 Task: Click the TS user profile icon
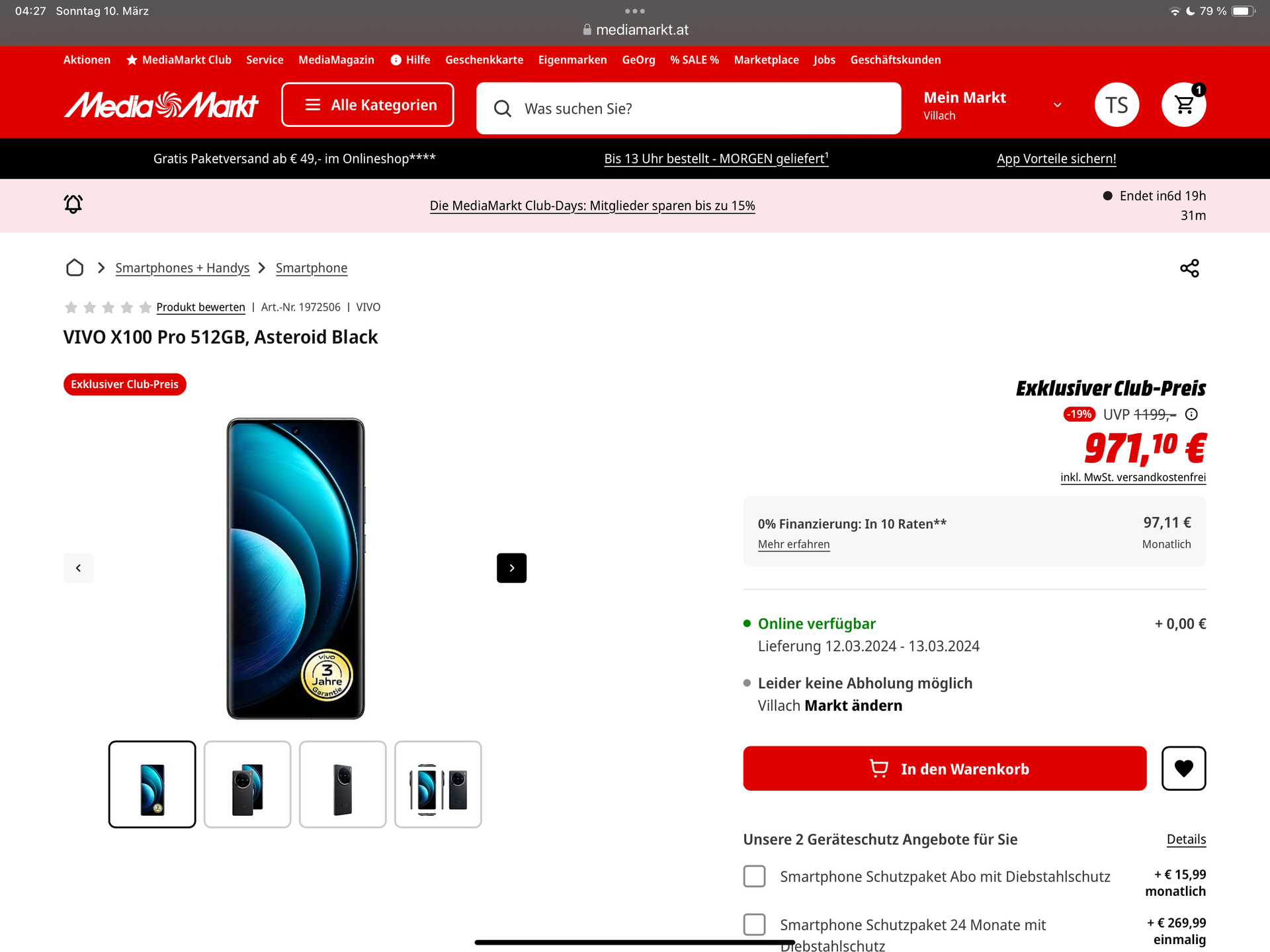[1117, 104]
